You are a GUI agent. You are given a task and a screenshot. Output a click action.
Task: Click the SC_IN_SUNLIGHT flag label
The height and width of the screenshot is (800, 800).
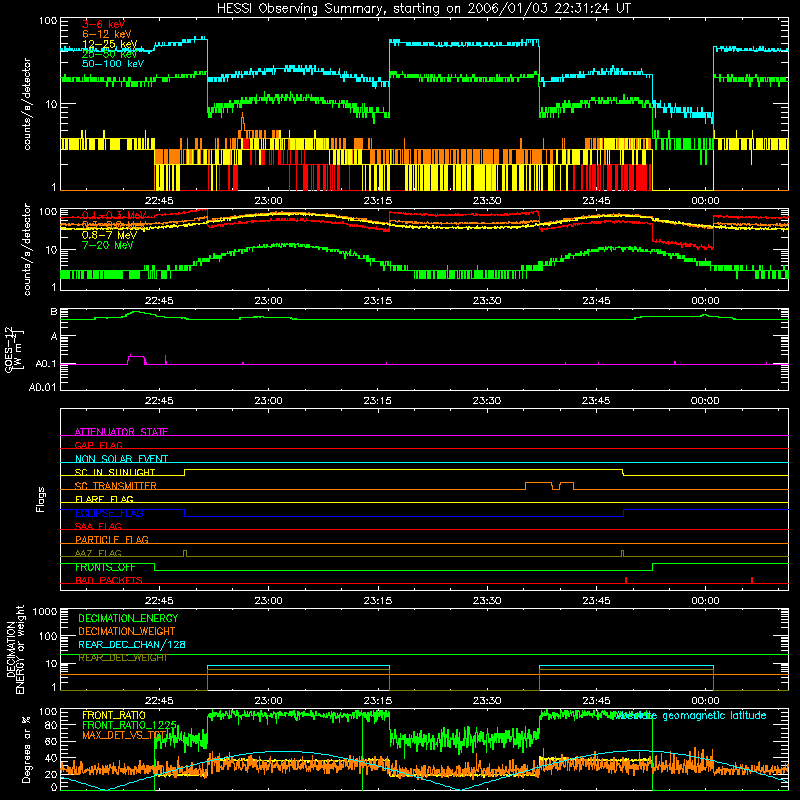pyautogui.click(x=115, y=472)
